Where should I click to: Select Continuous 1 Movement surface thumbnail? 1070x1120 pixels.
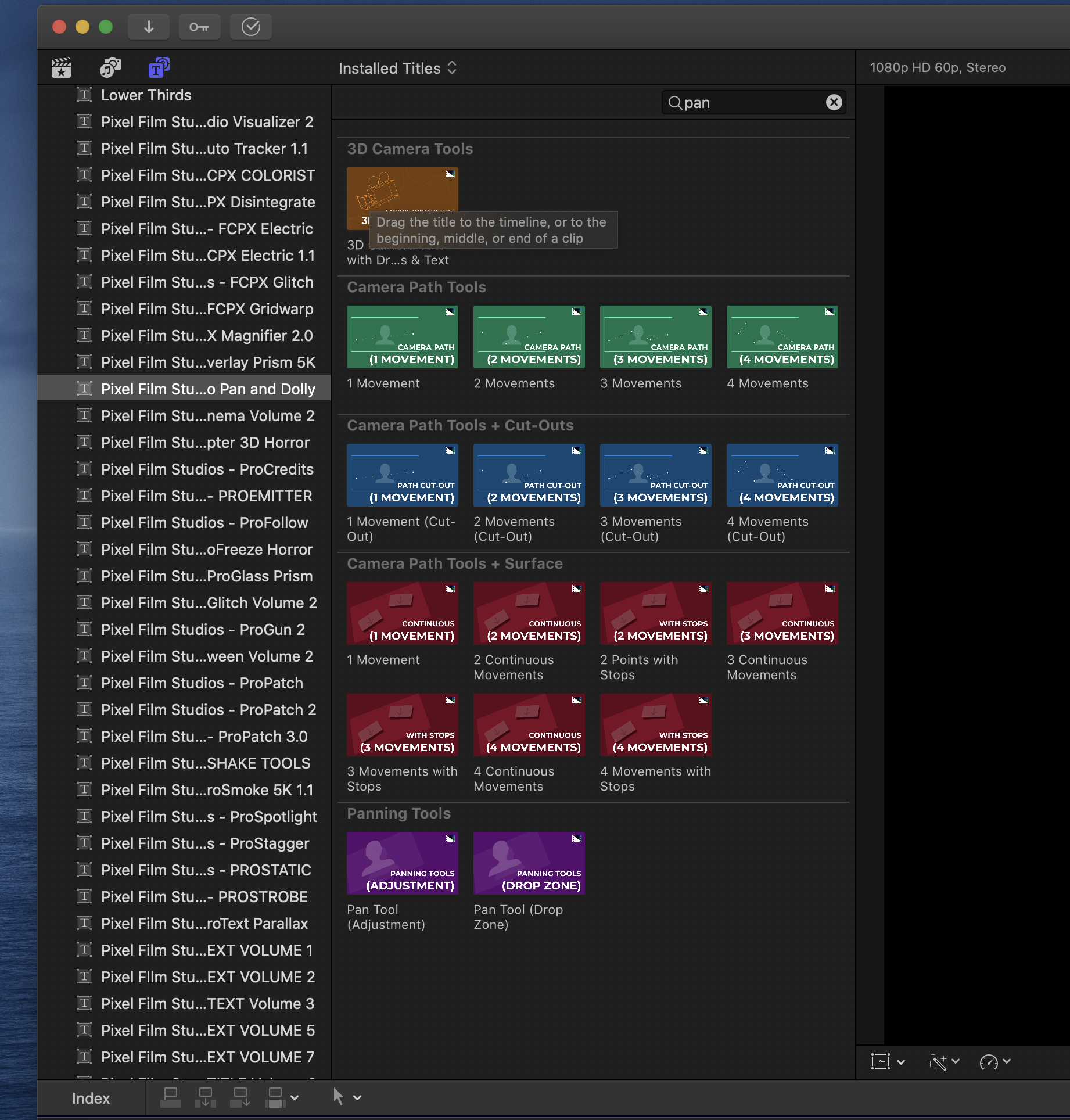403,613
